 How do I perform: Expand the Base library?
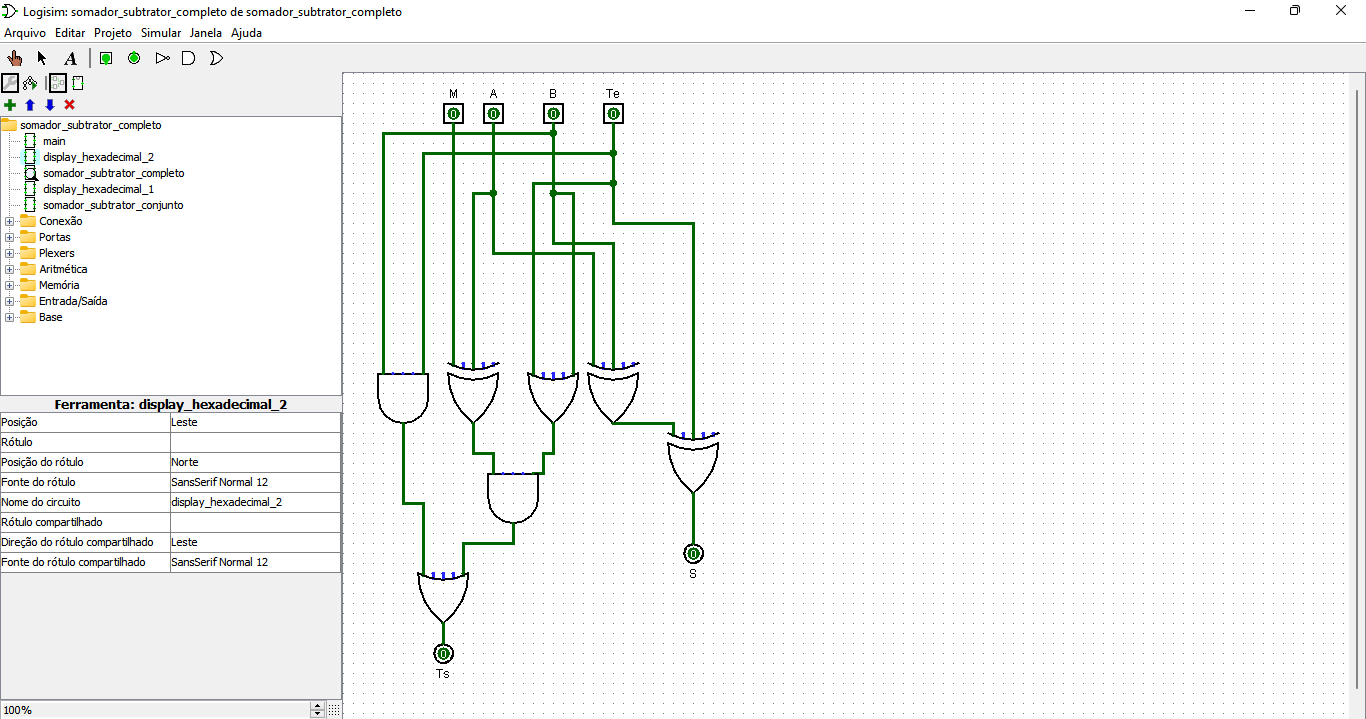click(10, 317)
